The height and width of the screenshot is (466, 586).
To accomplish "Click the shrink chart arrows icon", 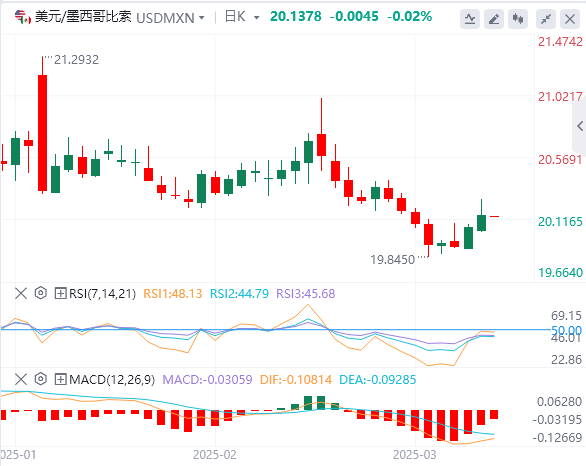I will pyautogui.click(x=546, y=19).
